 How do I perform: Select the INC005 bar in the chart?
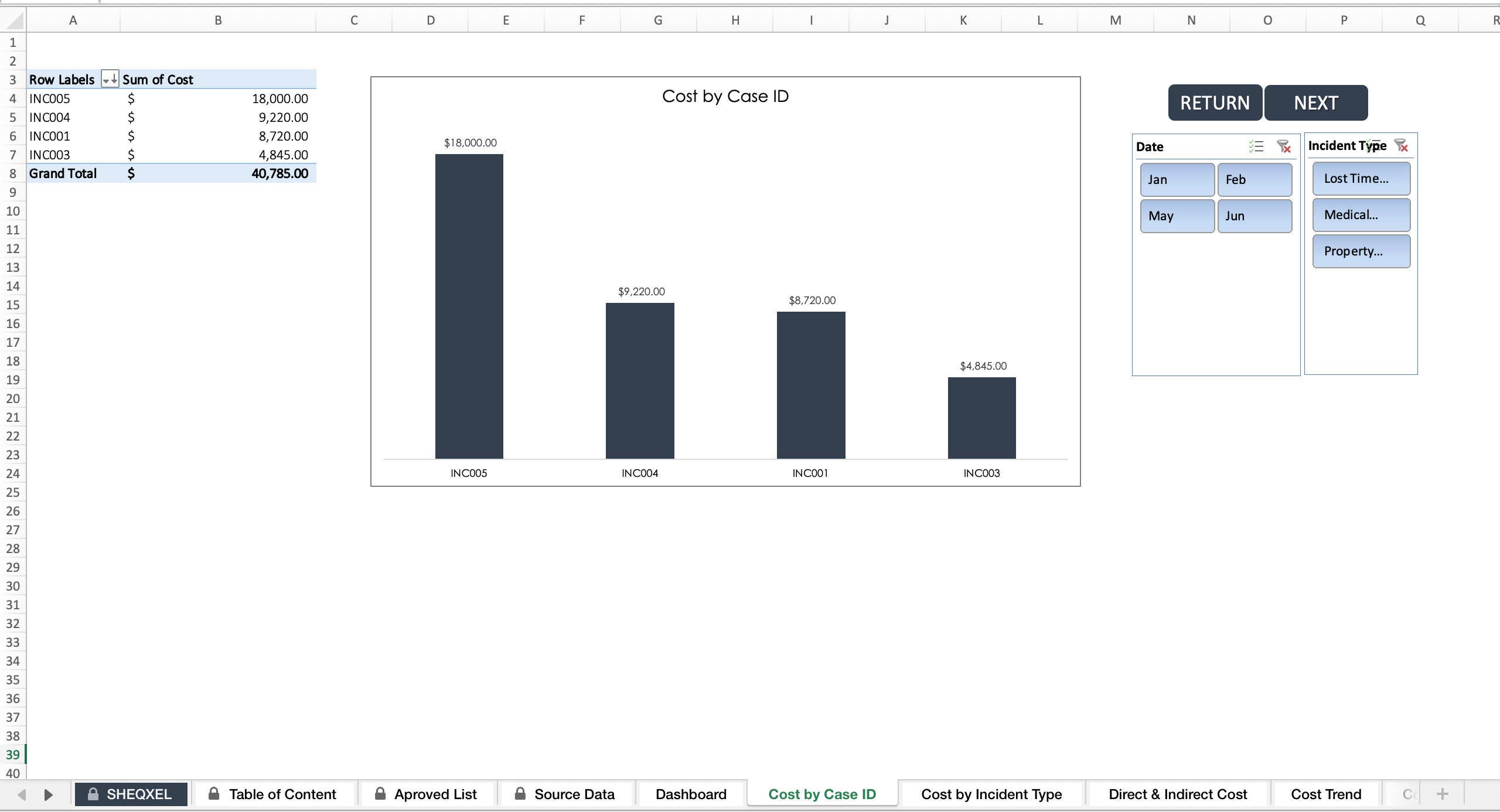coord(468,305)
